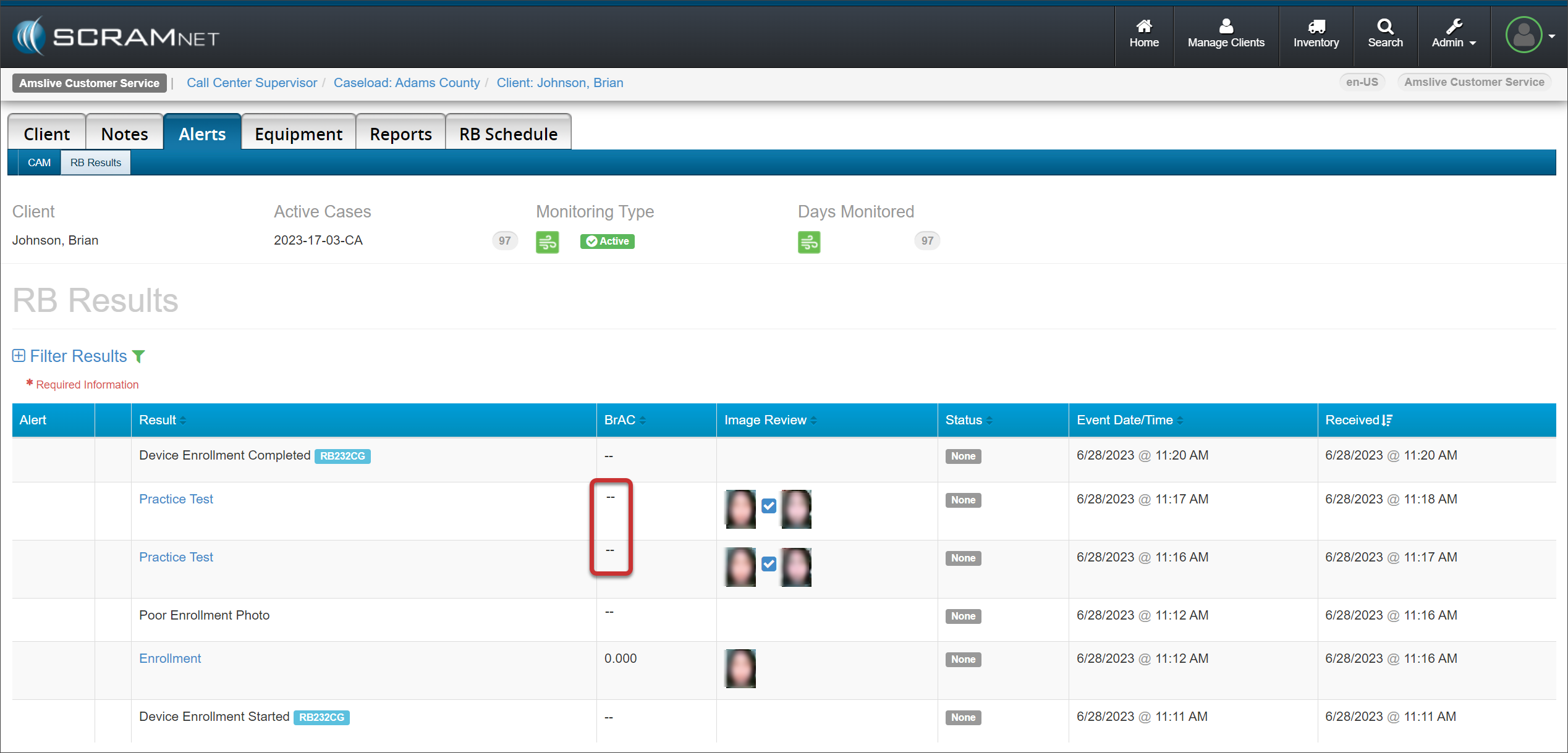Screen dimensions: 1568x753
Task: Open Manage Clients from navbar
Action: click(1226, 34)
